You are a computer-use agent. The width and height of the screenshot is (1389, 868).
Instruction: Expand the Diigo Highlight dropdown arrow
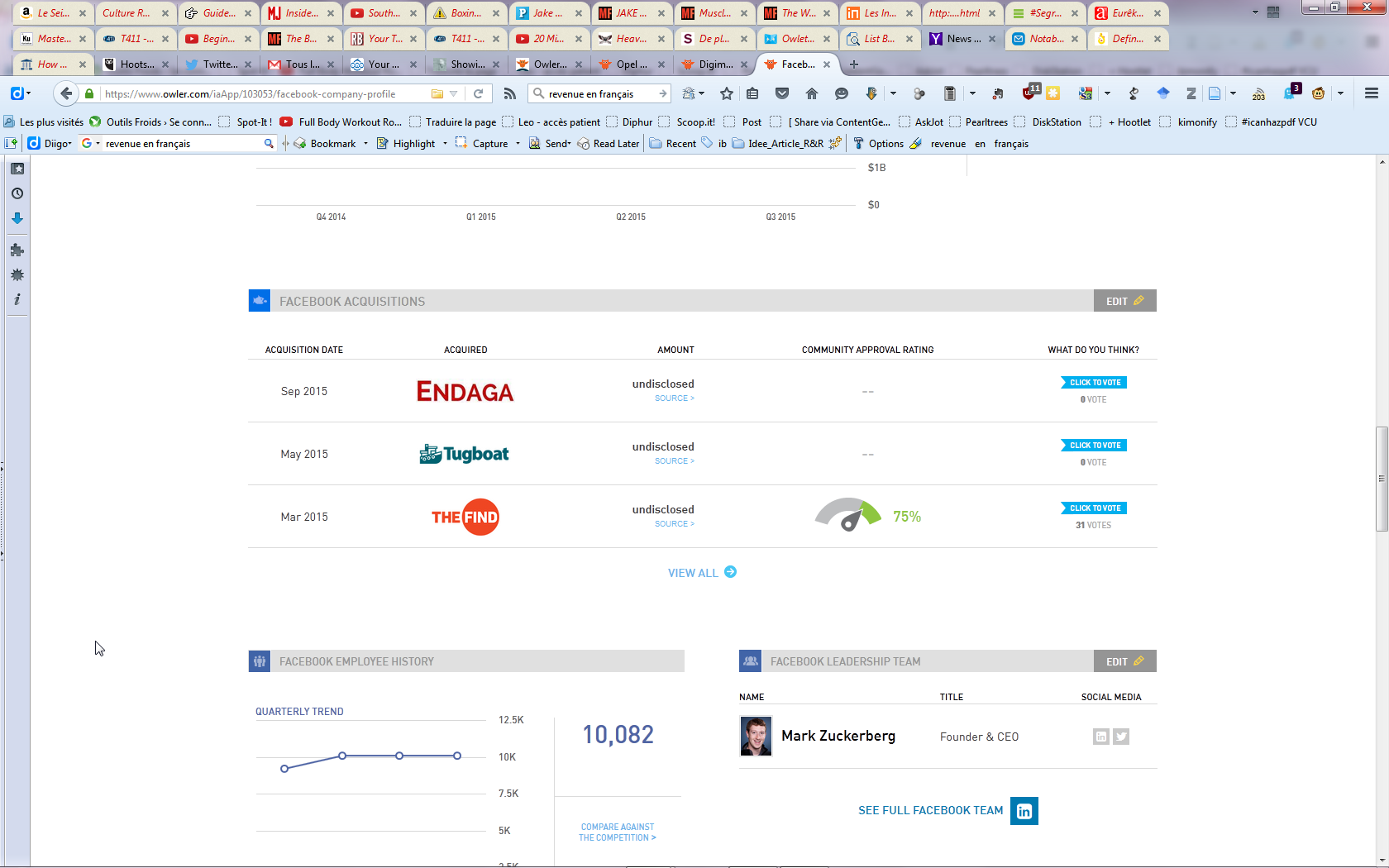click(445, 143)
